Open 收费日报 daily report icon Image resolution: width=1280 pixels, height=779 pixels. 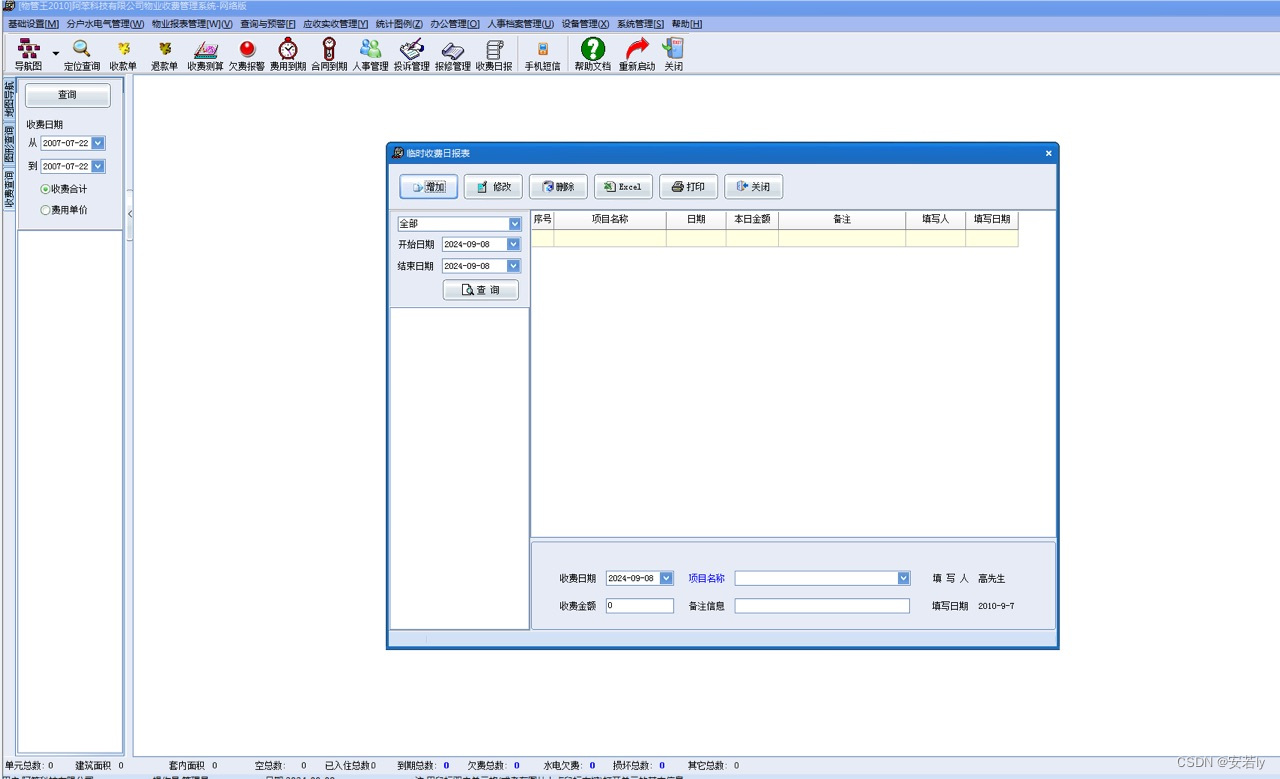(494, 54)
